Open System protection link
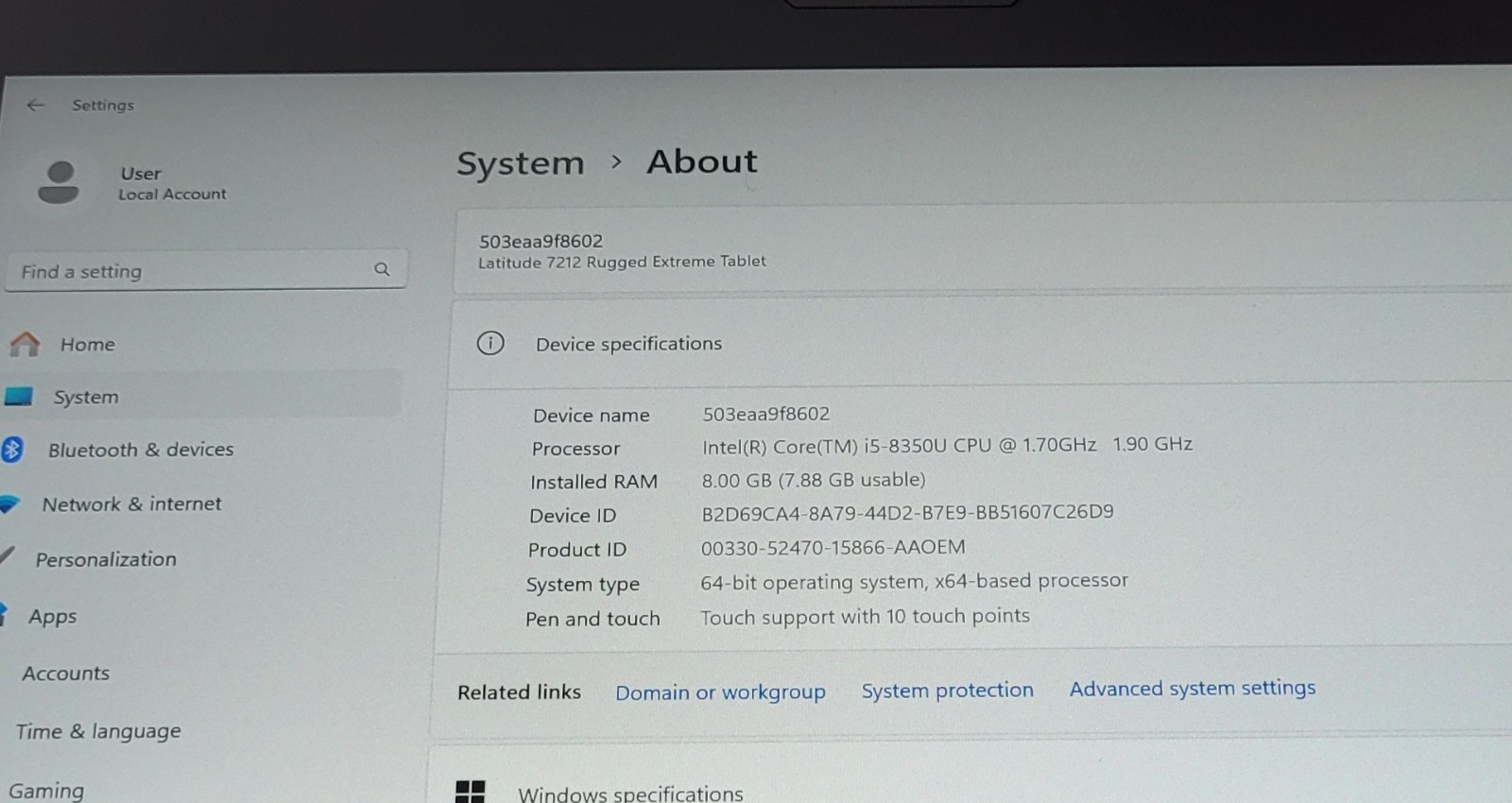 click(947, 691)
